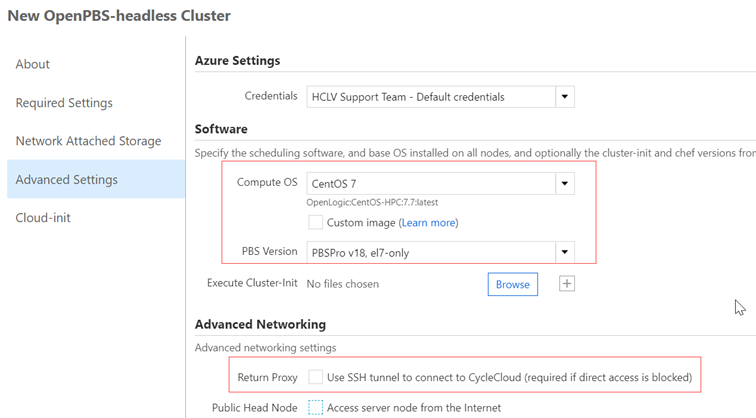The image size is (756, 418).
Task: Click the Return Proxy SSH tunnel label
Action: (x=509, y=377)
